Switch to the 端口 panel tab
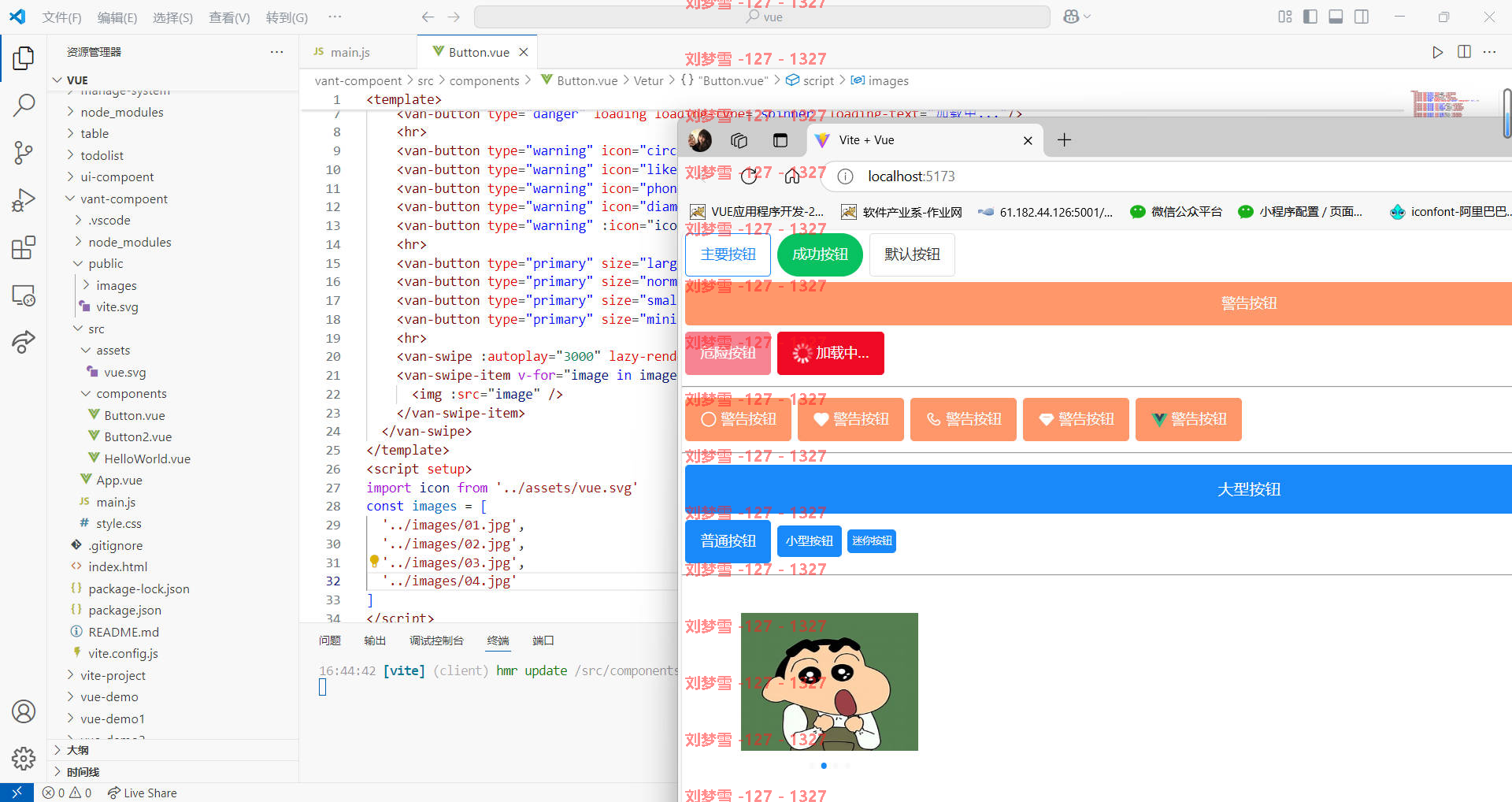Screen dimensions: 1512x802 [543, 640]
